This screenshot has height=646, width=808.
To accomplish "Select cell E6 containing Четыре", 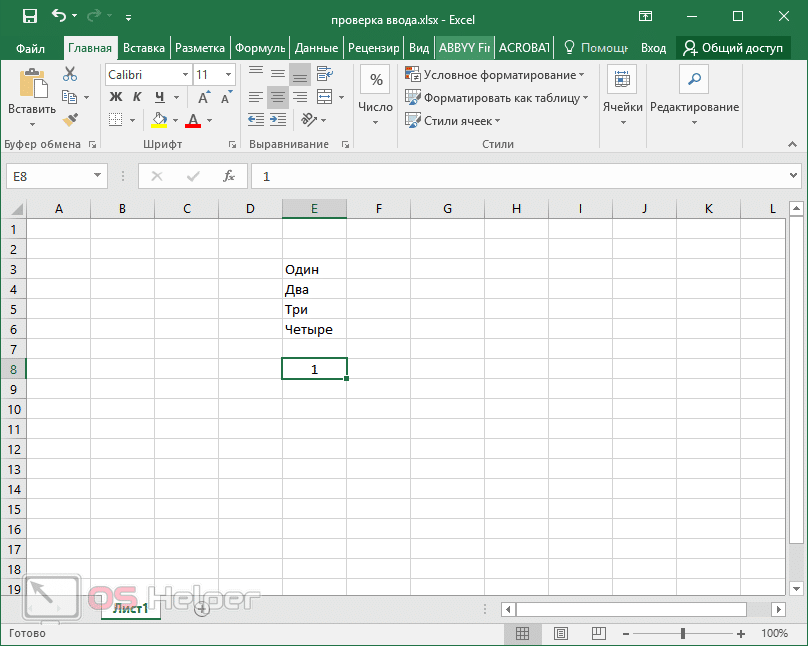I will (x=314, y=329).
